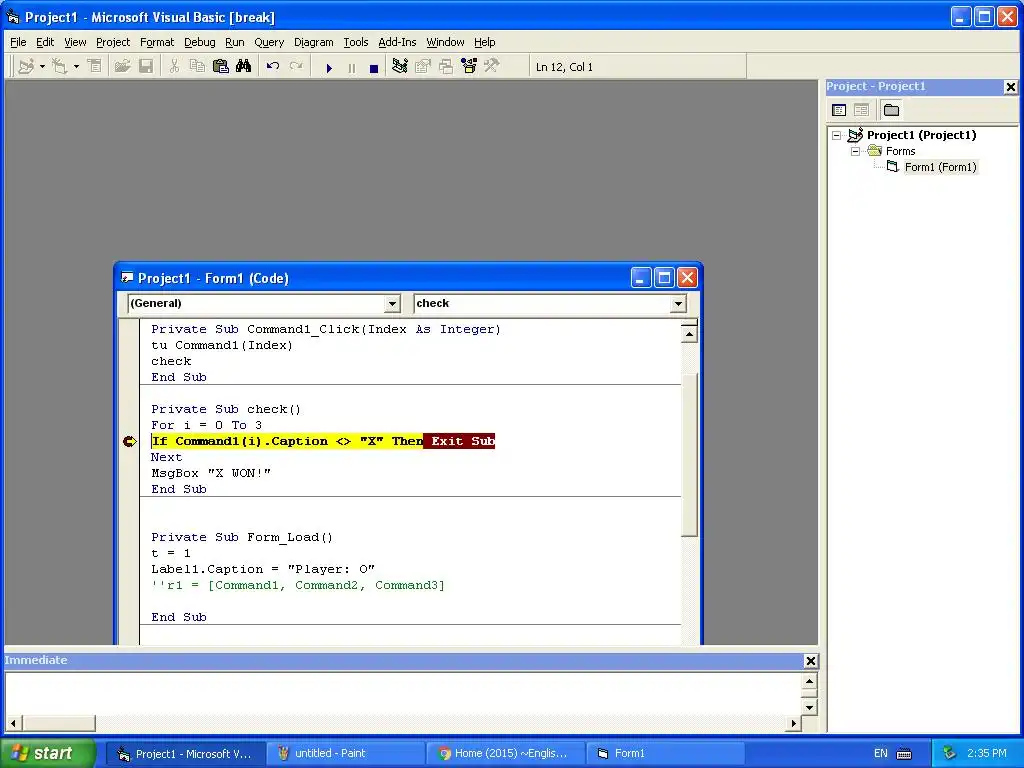Viewport: 1024px width, 768px height.
Task: Continue execution with the Start play button
Action: click(x=329, y=67)
